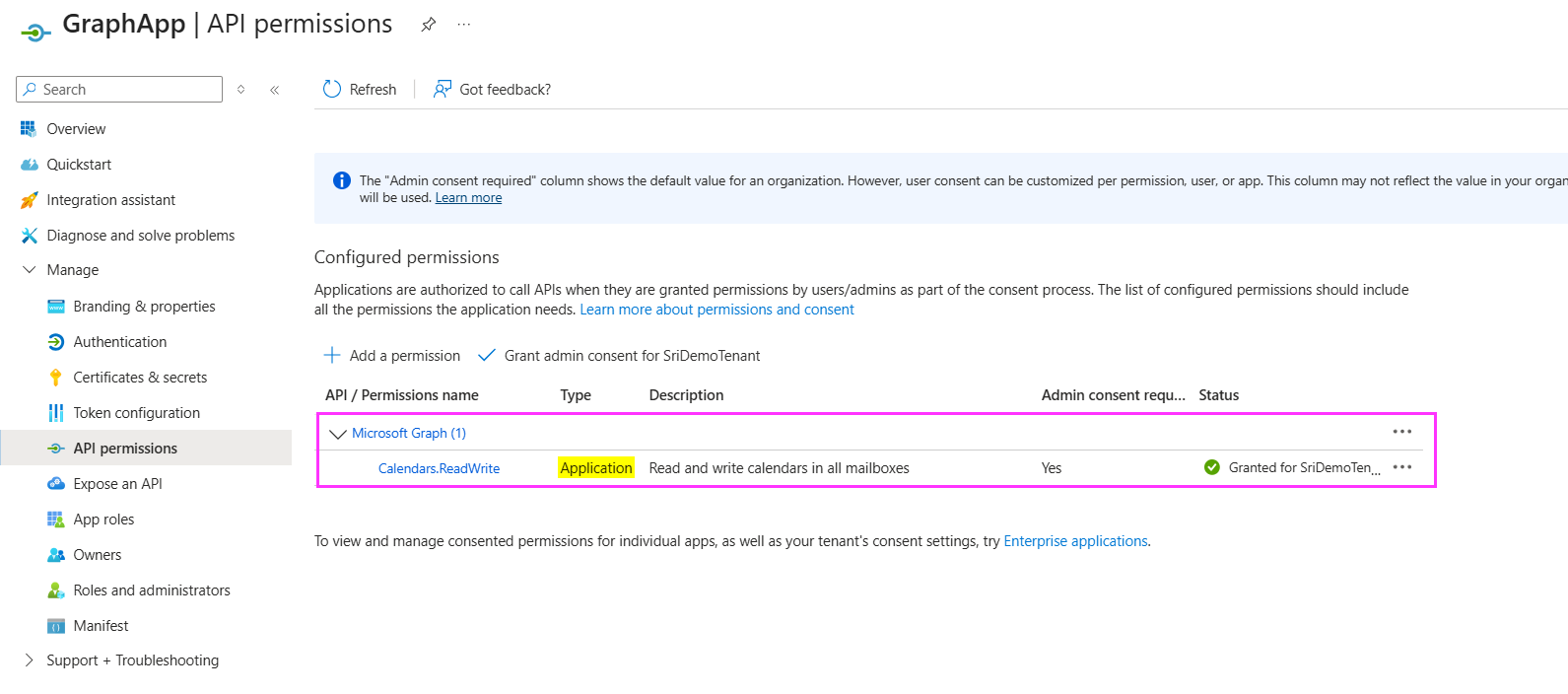
Task: Click Got feedback? button
Action: [x=492, y=89]
